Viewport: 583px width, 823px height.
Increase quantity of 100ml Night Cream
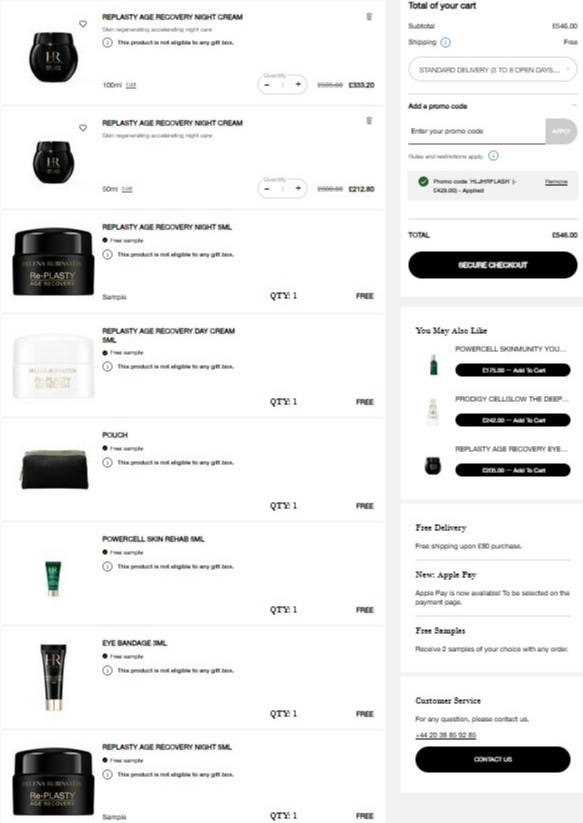[298, 85]
